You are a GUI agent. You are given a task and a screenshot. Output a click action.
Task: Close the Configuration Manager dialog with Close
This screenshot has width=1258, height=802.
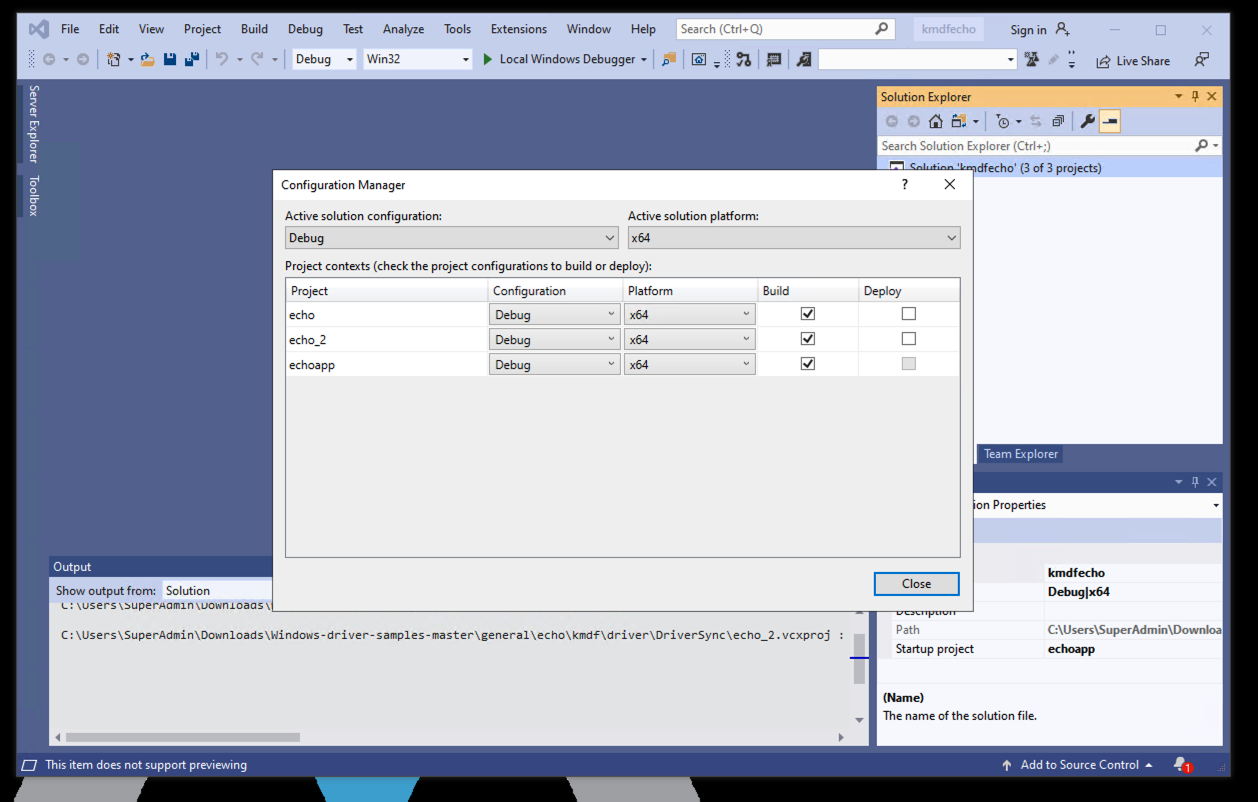coord(916,584)
